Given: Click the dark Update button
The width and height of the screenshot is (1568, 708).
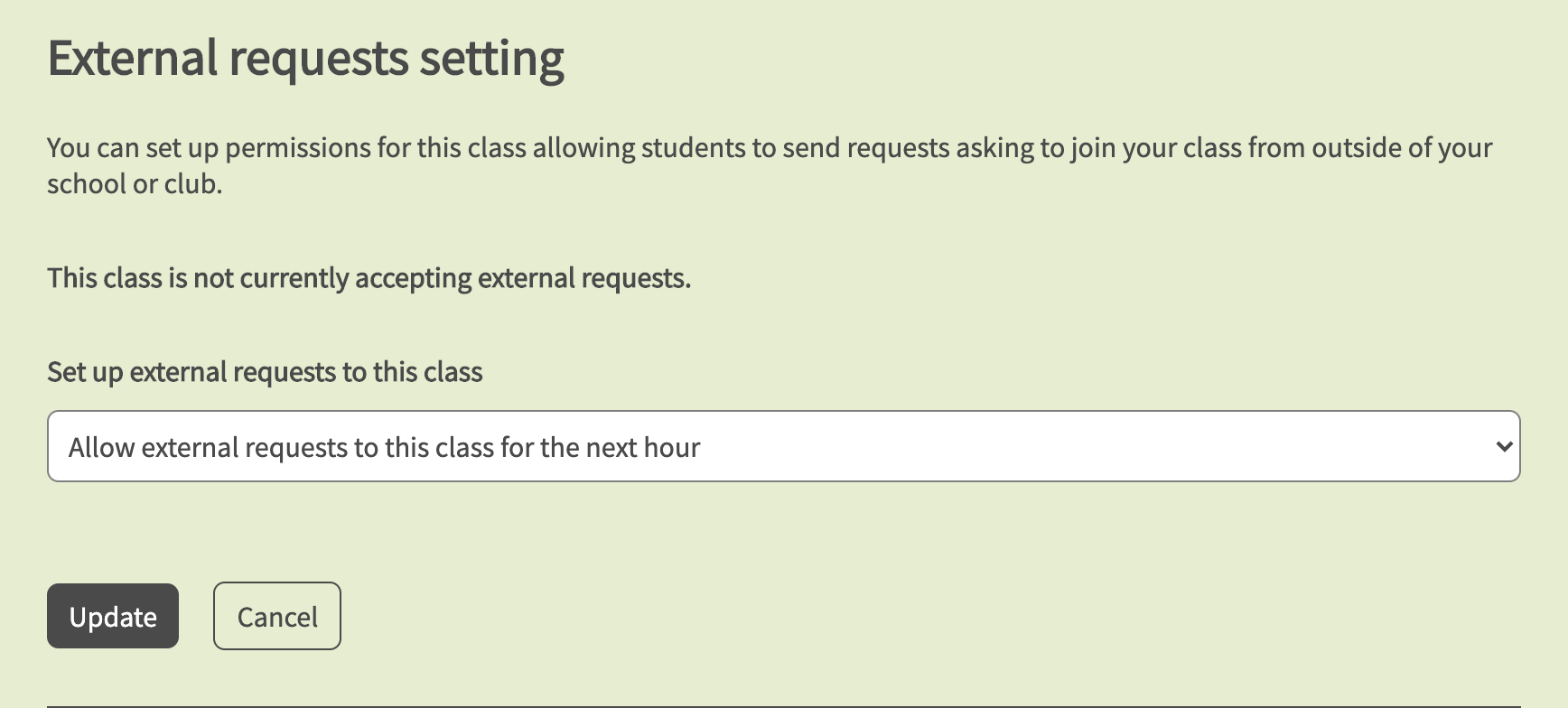Looking at the screenshot, I should (113, 617).
